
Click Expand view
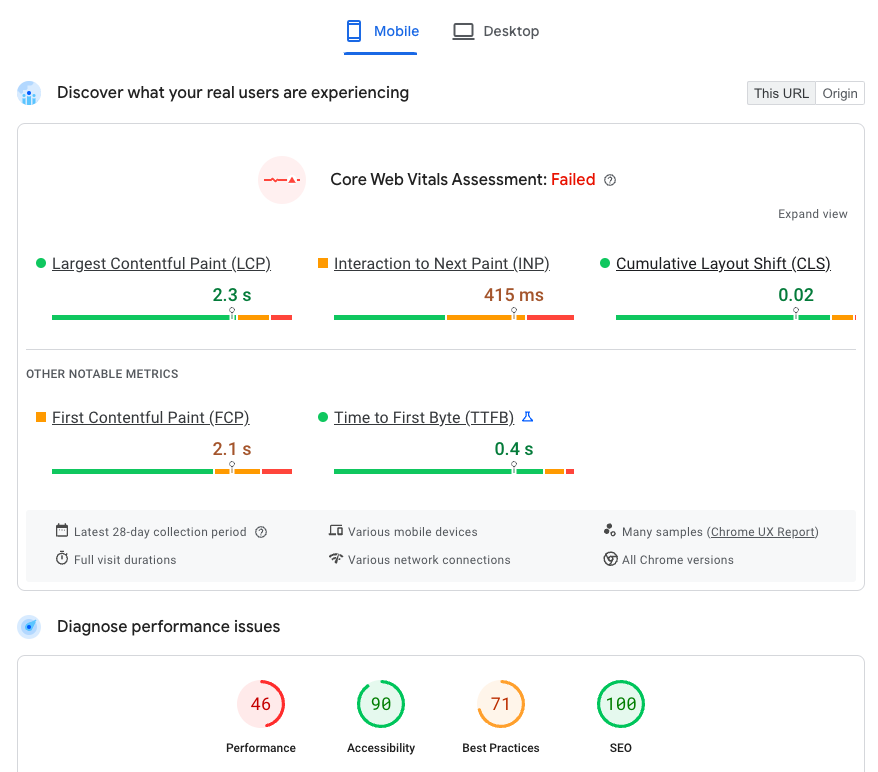812,214
